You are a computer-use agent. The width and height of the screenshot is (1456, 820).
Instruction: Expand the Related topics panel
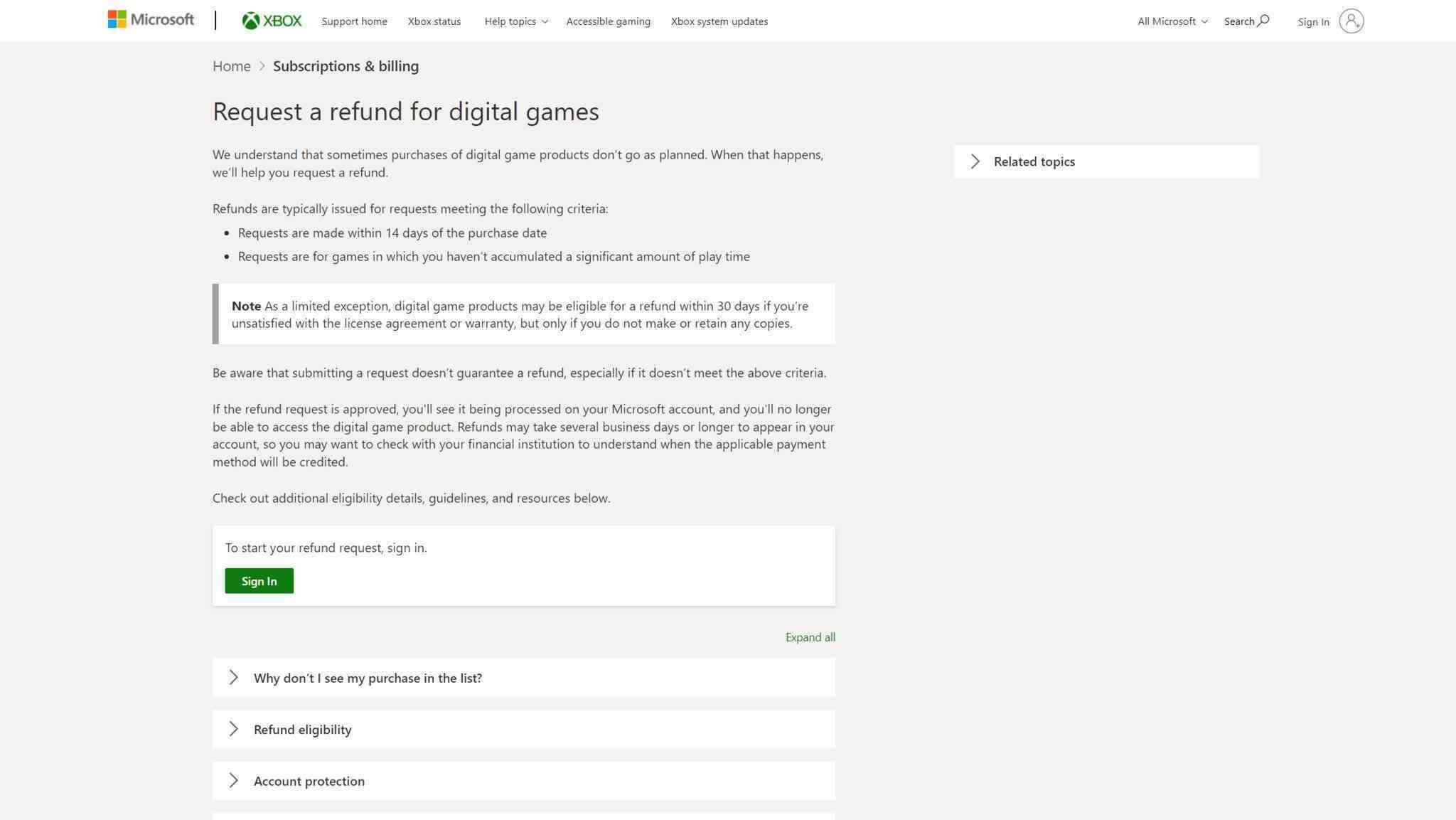(x=1106, y=161)
